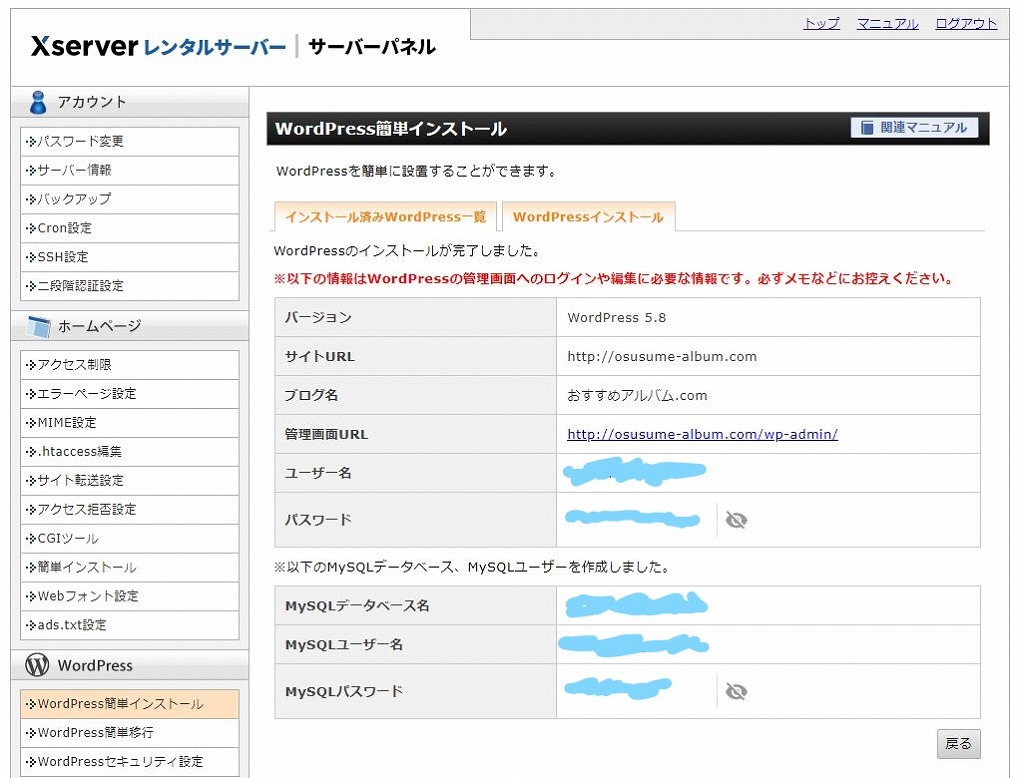
Task: Open アクセス拒否設定 menu item
Action: tap(129, 509)
